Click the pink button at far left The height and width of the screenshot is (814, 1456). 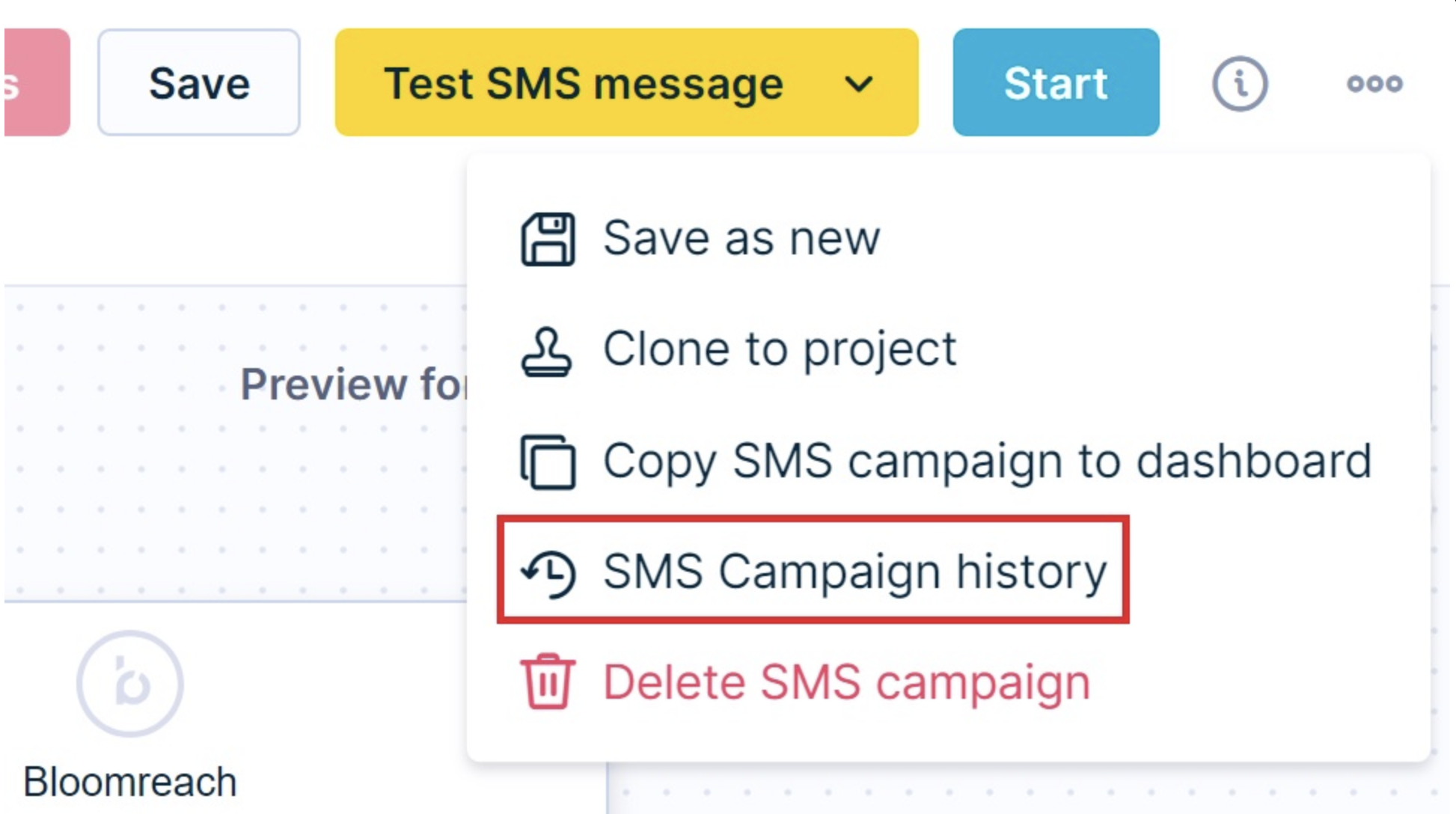click(37, 82)
